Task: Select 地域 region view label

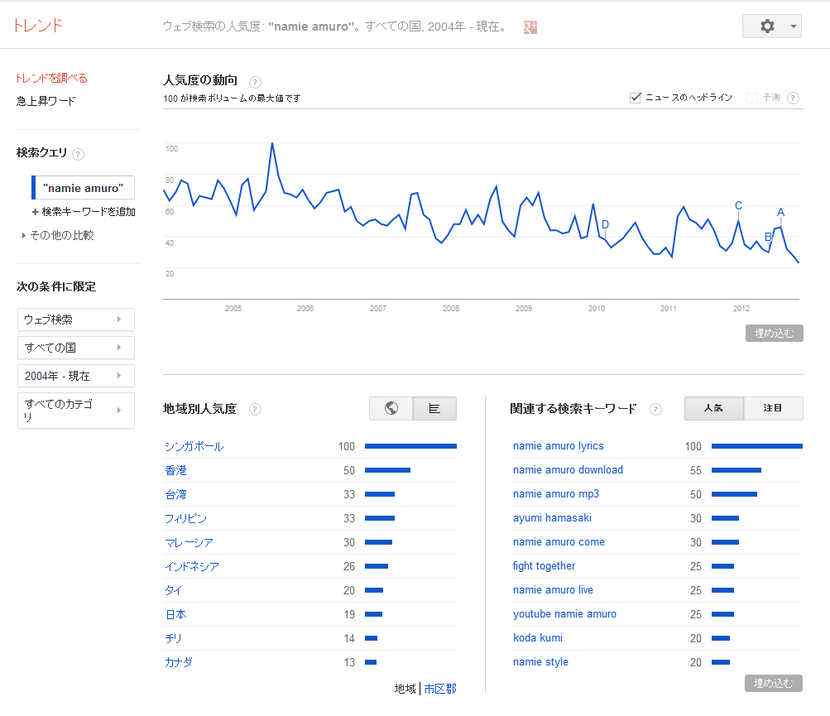Action: coord(405,688)
